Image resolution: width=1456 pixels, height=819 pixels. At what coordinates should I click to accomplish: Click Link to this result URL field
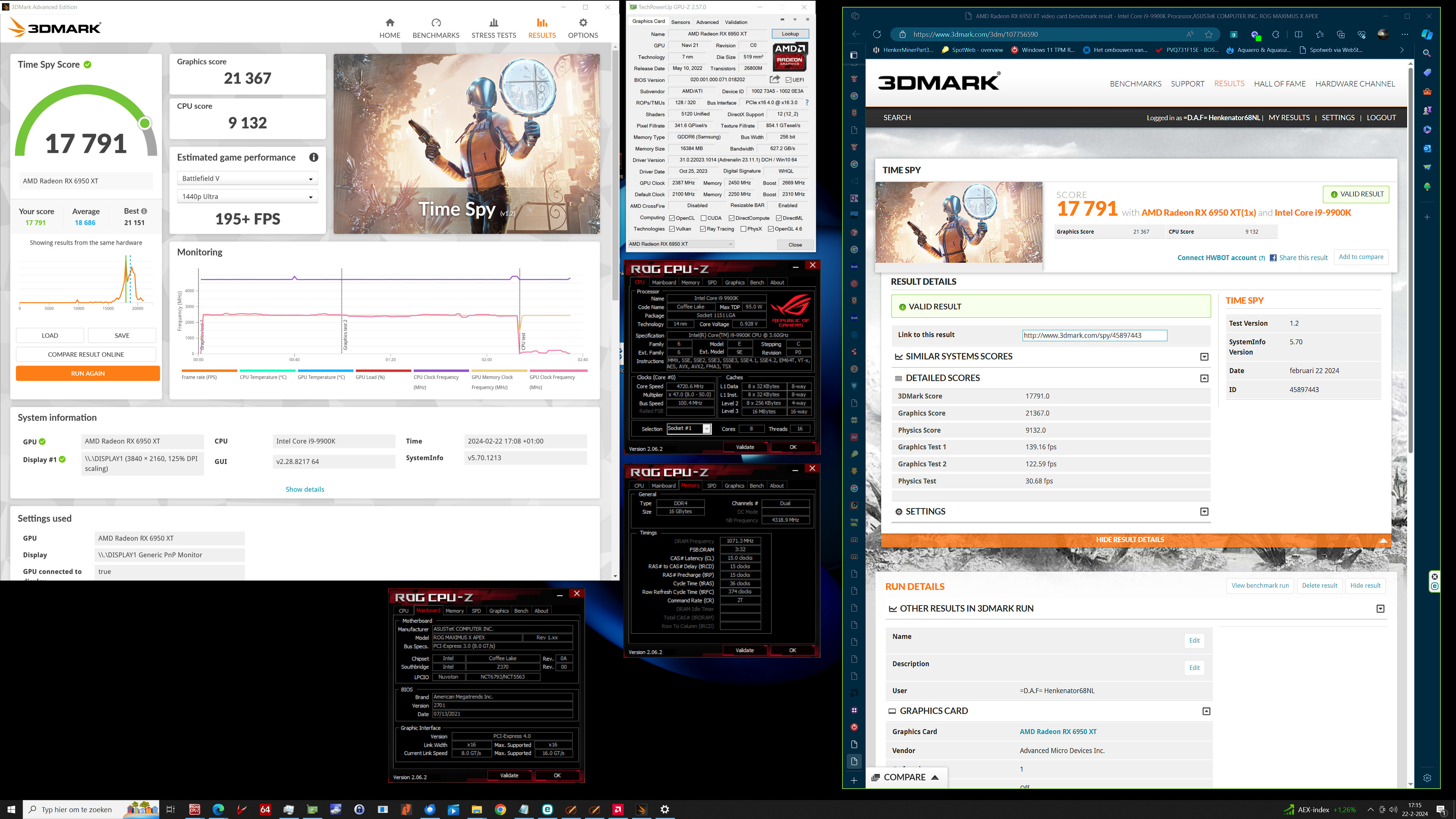pyautogui.click(x=1094, y=335)
